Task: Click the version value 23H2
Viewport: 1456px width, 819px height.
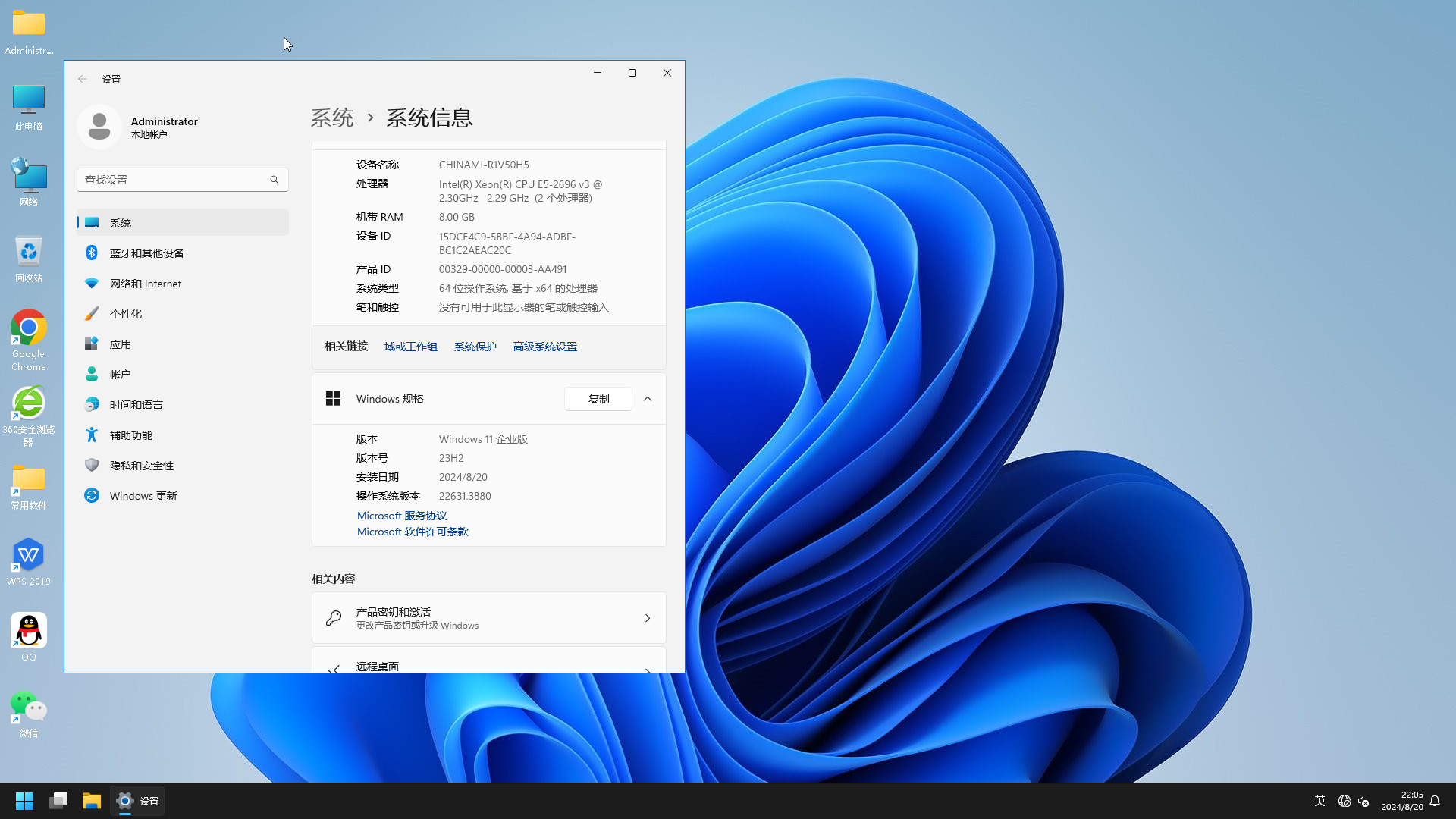Action: [x=451, y=458]
